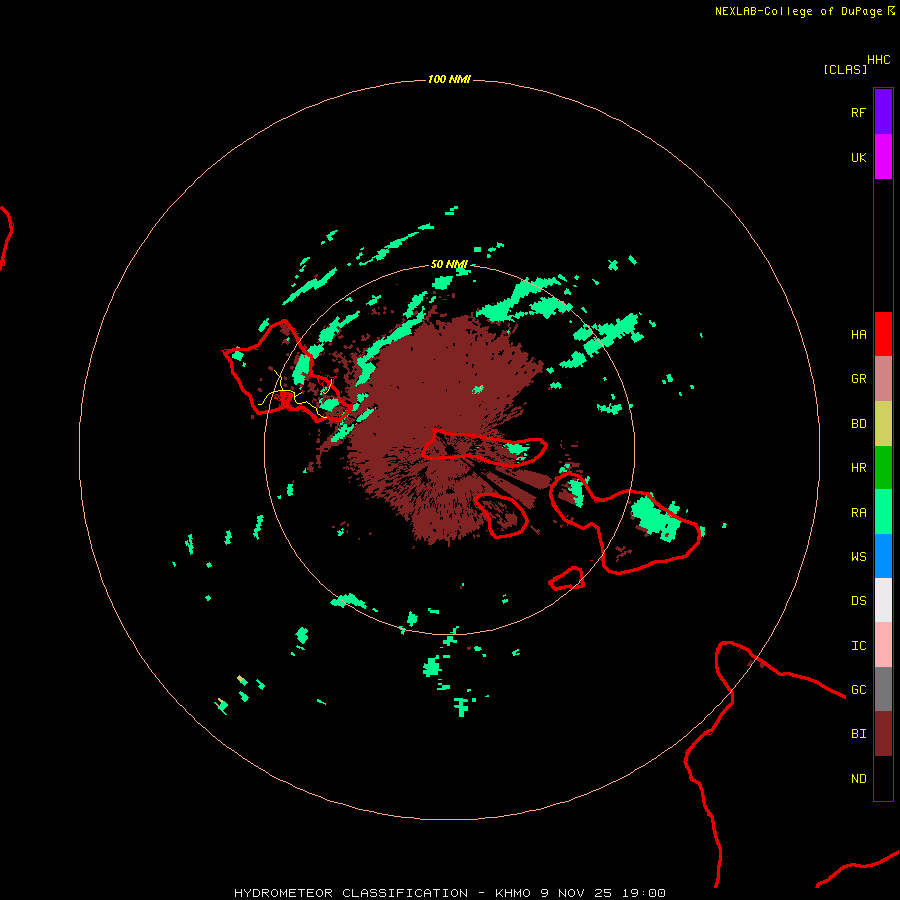Click the HA legend label
Screen dimensions: 900x900
[x=858, y=335]
